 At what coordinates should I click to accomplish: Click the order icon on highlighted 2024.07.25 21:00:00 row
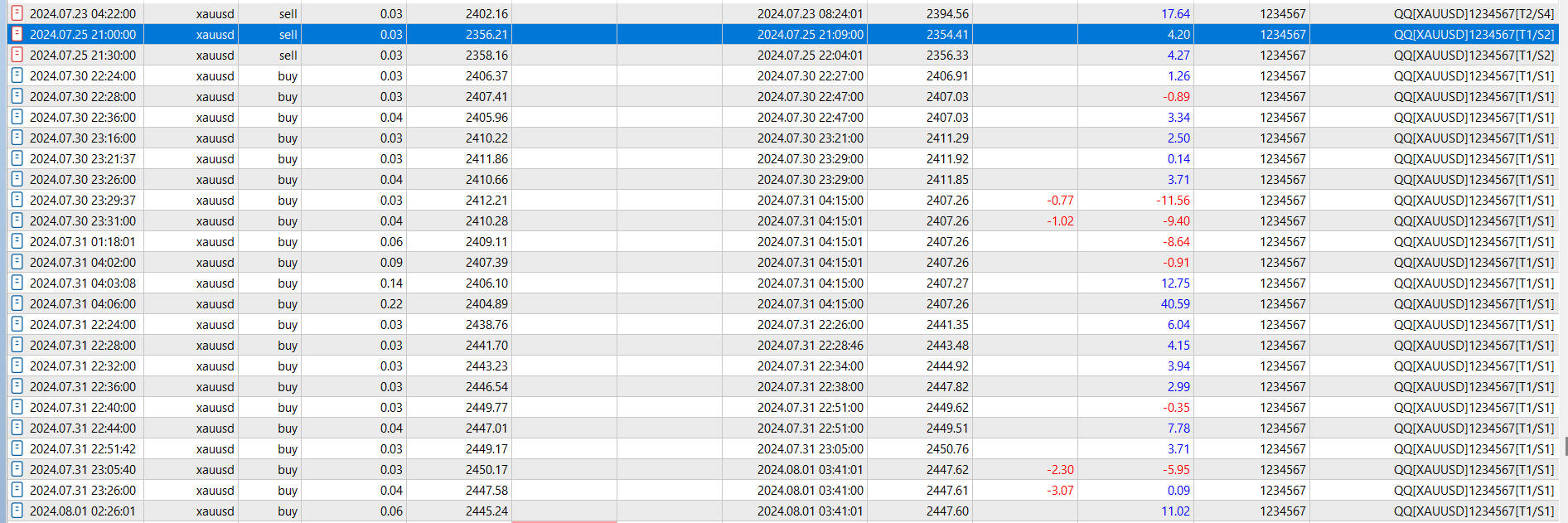(x=17, y=34)
